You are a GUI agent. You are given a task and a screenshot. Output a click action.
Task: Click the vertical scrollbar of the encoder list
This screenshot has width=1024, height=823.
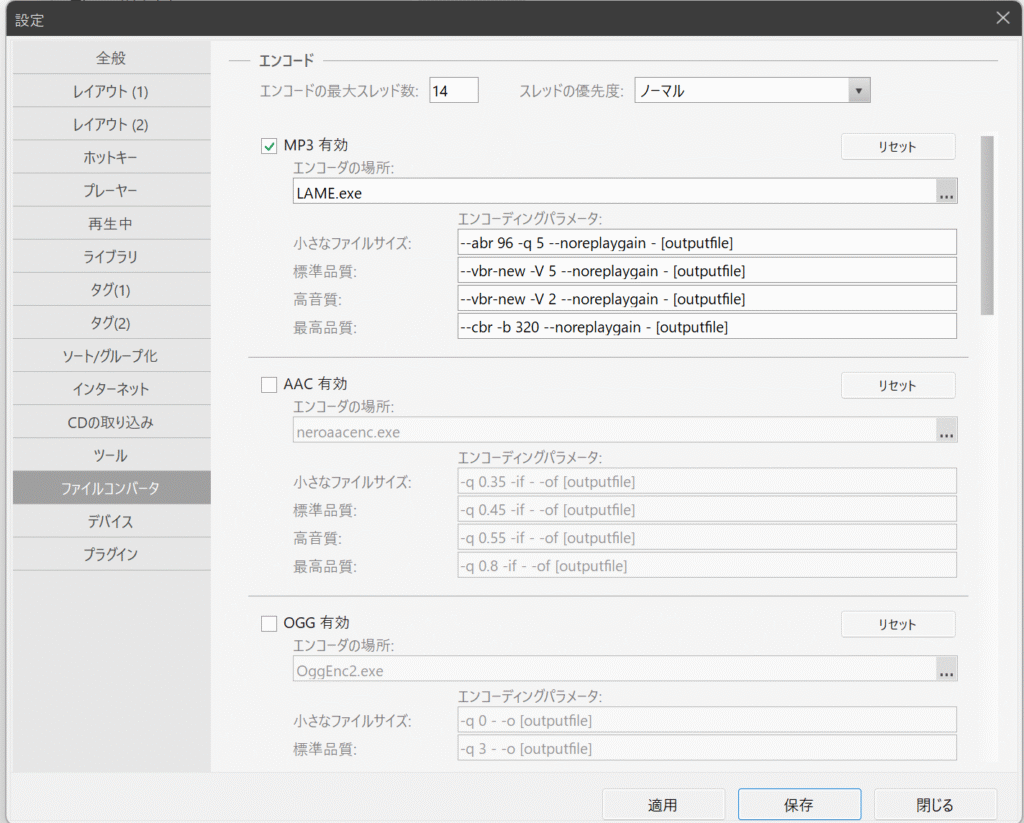(x=987, y=225)
